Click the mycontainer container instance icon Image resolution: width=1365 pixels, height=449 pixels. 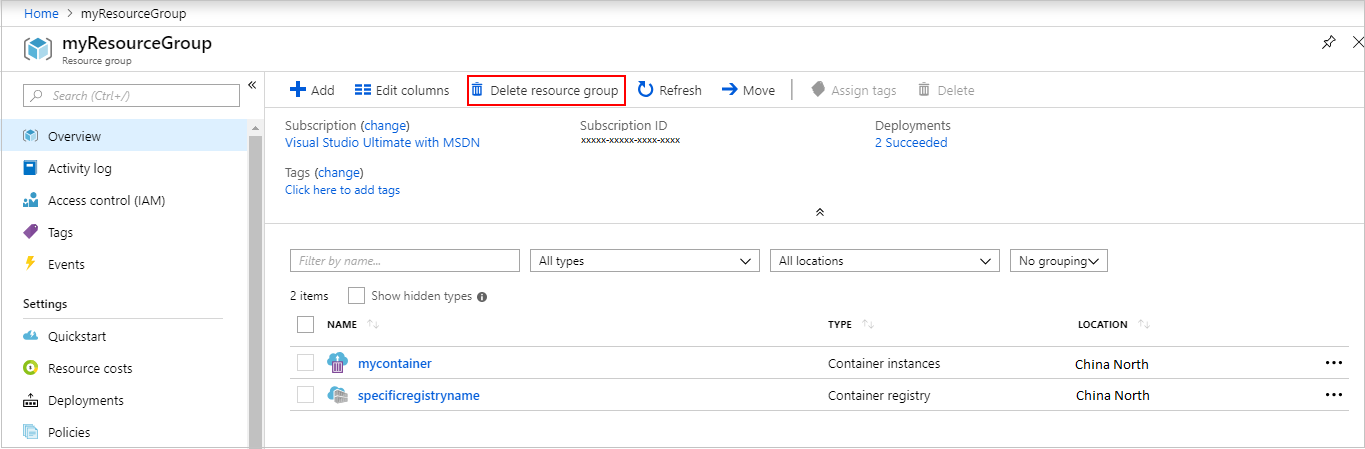[x=337, y=363]
